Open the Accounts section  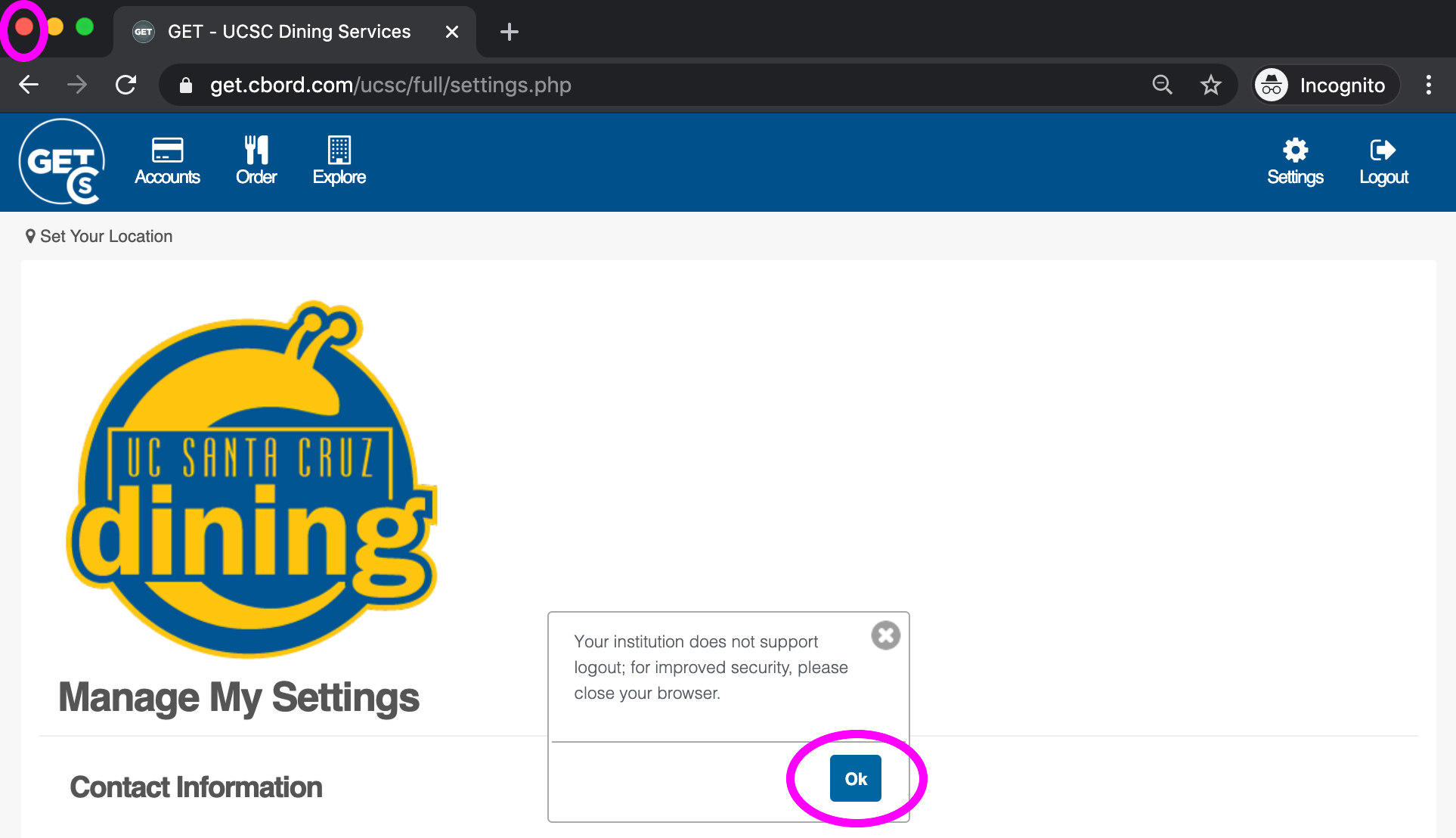tap(167, 161)
